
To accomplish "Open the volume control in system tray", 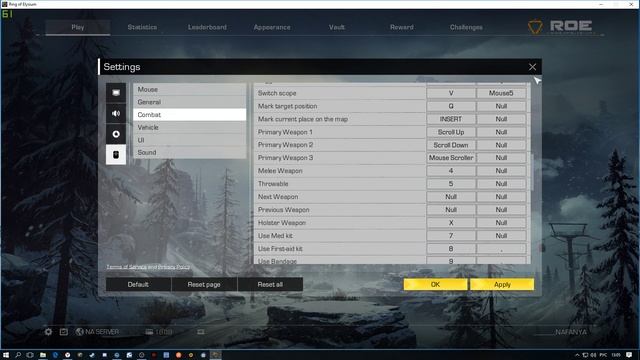I will tap(593, 355).
